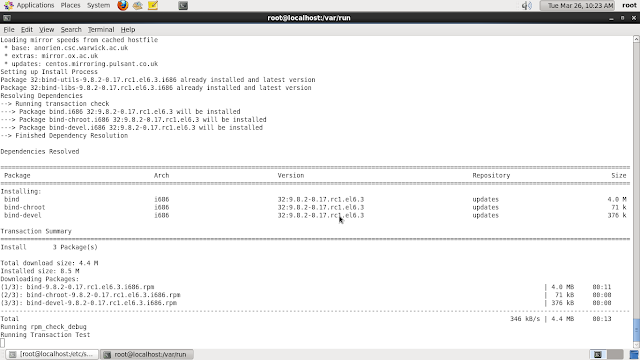This screenshot has height=360, width=640.
Task: Click 'Running rpm_check_debug' line
Action: pos(43,327)
